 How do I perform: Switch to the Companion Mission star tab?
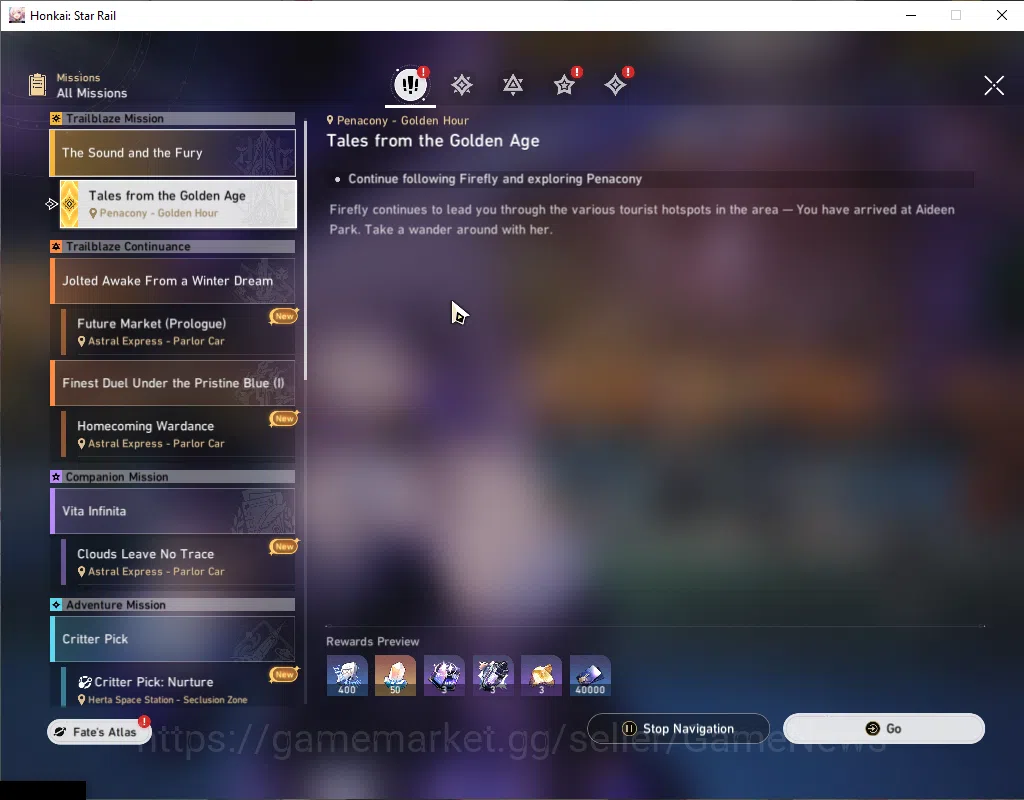click(x=564, y=85)
